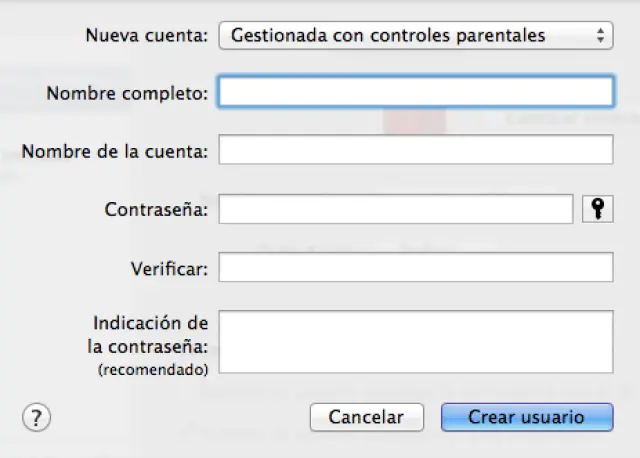
Task: Click the 'Contraseña:' label text
Action: (x=156, y=210)
